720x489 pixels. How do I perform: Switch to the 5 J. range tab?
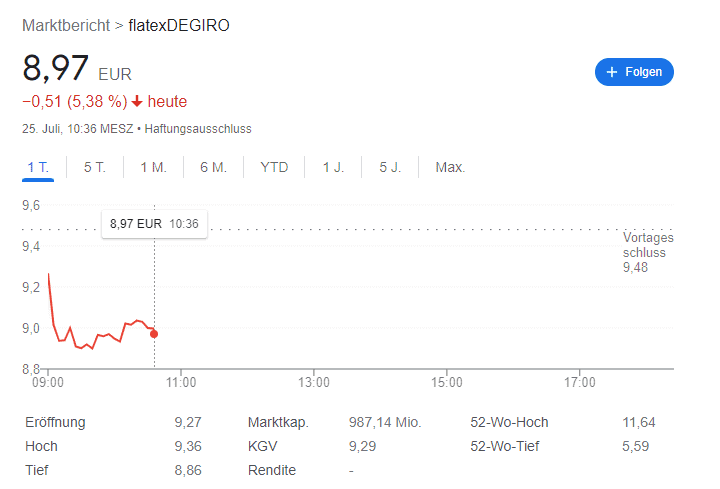pyautogui.click(x=390, y=167)
